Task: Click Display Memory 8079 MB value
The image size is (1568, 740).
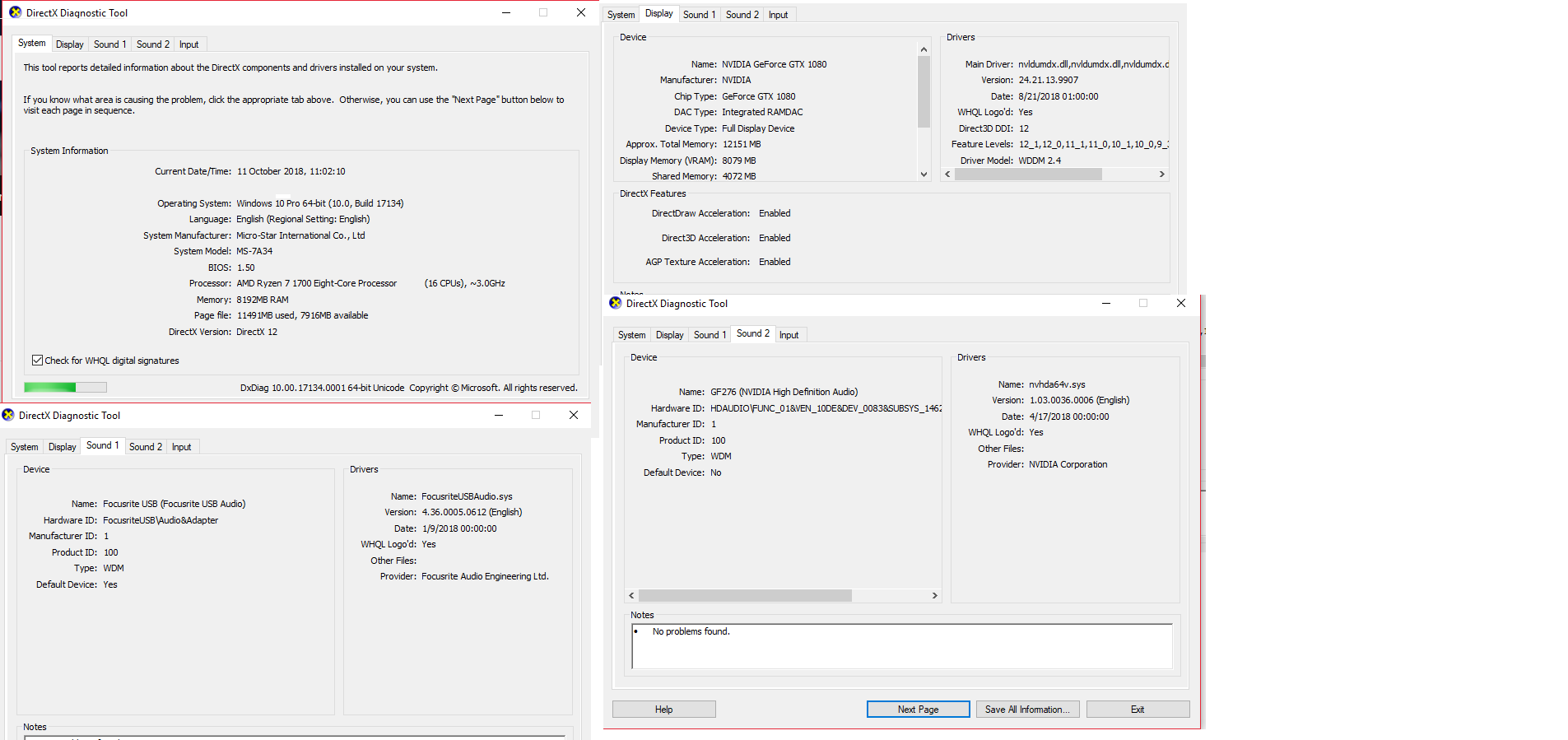Action: point(739,161)
